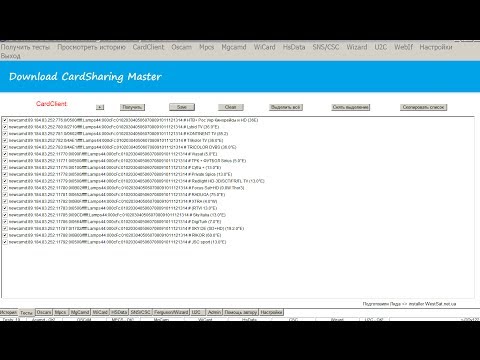The width and height of the screenshot is (480, 360).
Task: Toggle checkbox for Viasat (5.0°E) line
Action: pos(5,154)
